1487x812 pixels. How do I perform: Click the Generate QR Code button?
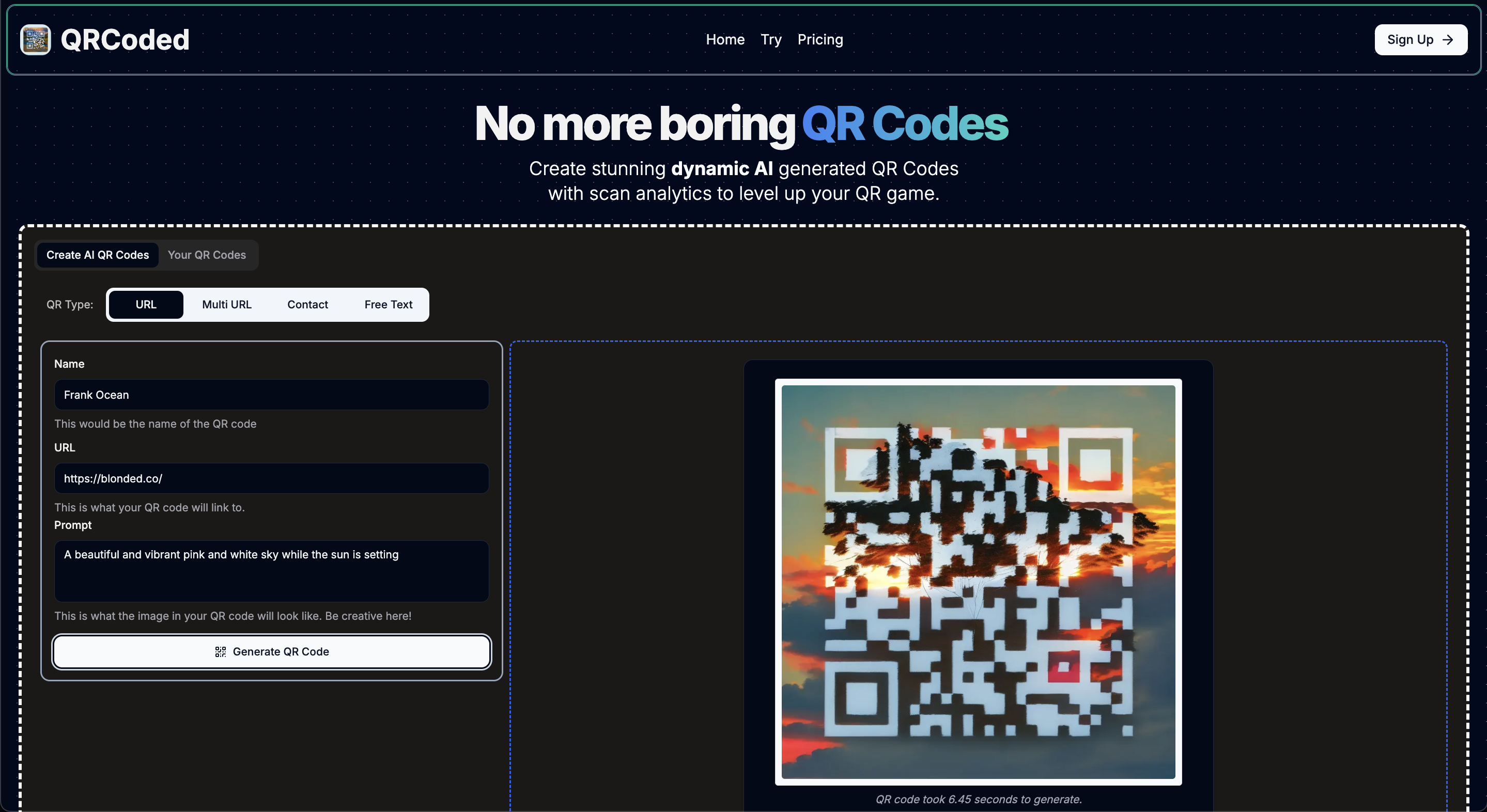271,651
